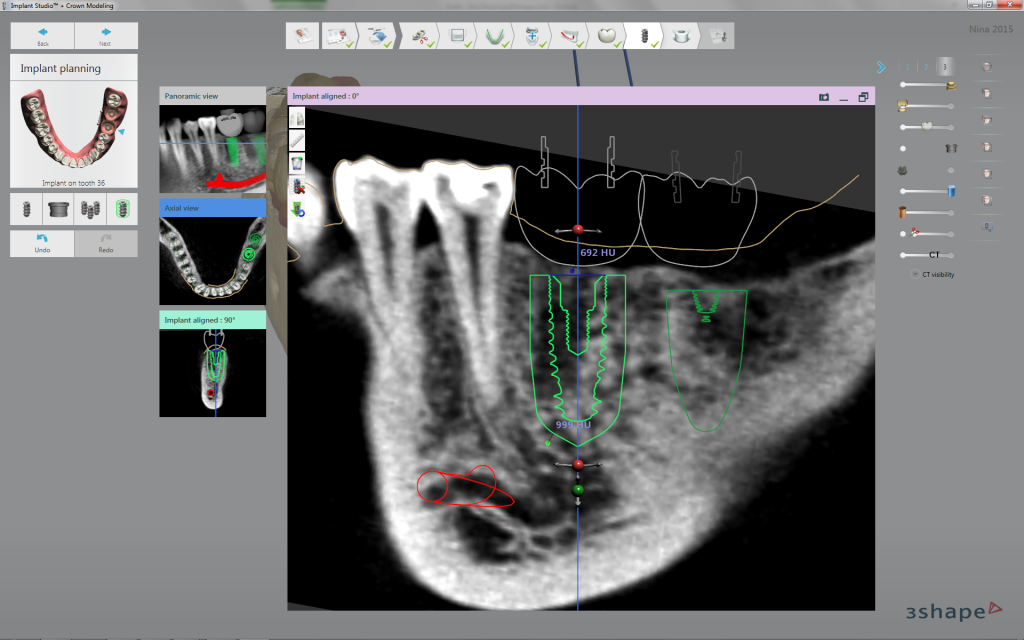
Task: Select the single implant tool in Implant planning
Action: point(27,209)
